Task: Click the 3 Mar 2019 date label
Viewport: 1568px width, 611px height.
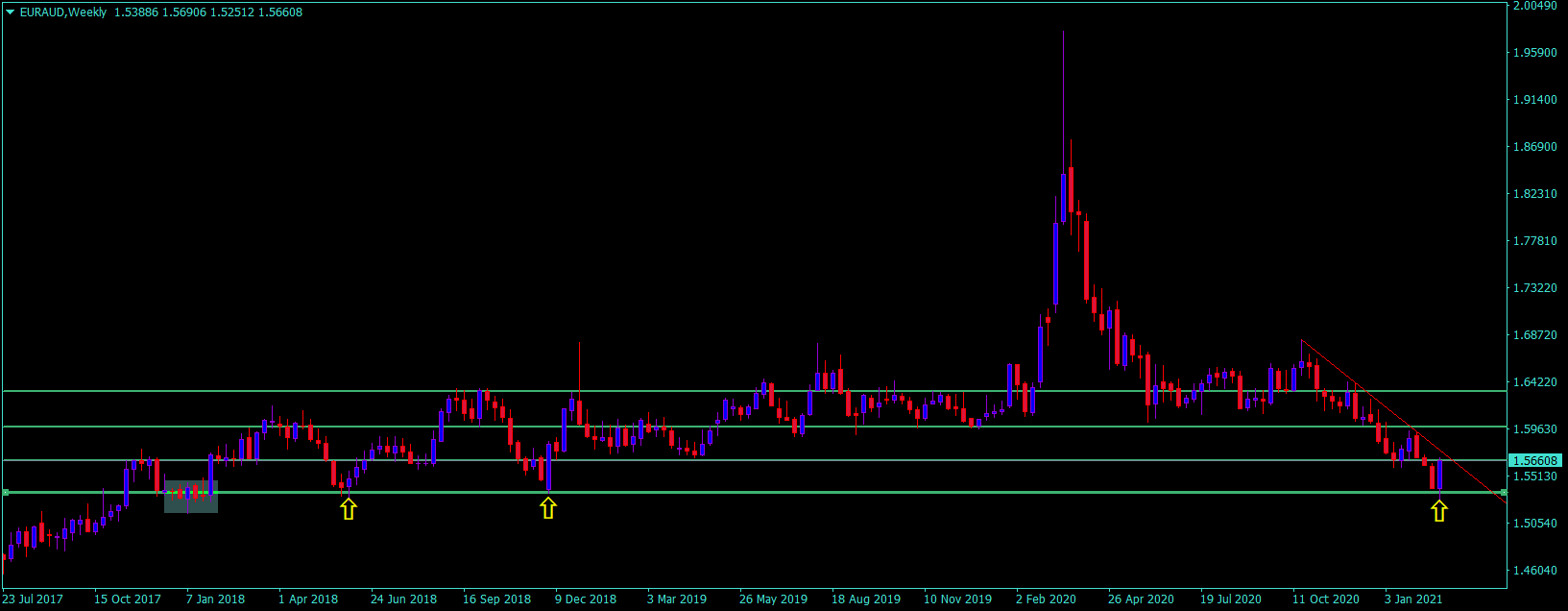Action: [x=677, y=599]
